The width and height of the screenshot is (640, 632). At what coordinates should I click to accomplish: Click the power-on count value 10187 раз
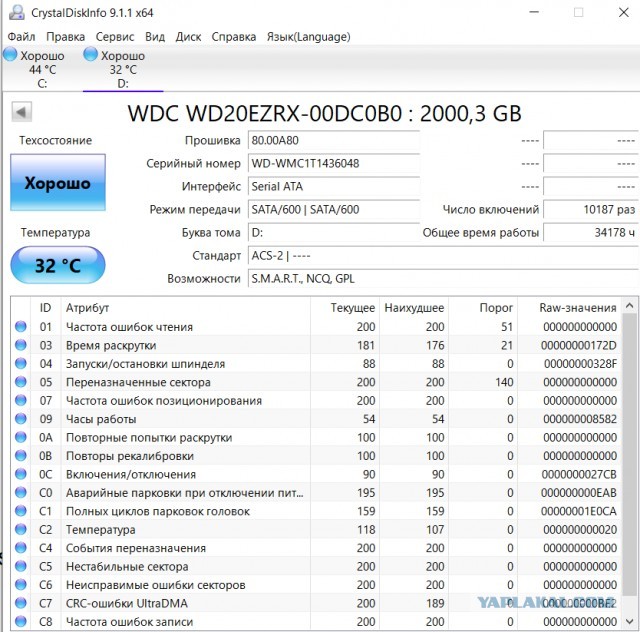point(591,209)
